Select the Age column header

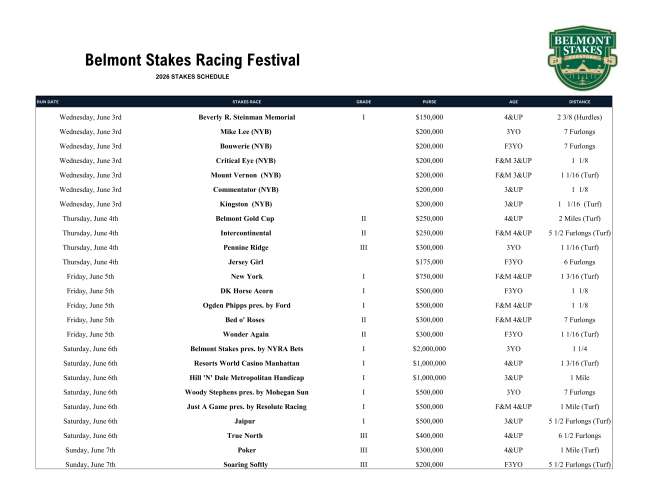[513, 102]
